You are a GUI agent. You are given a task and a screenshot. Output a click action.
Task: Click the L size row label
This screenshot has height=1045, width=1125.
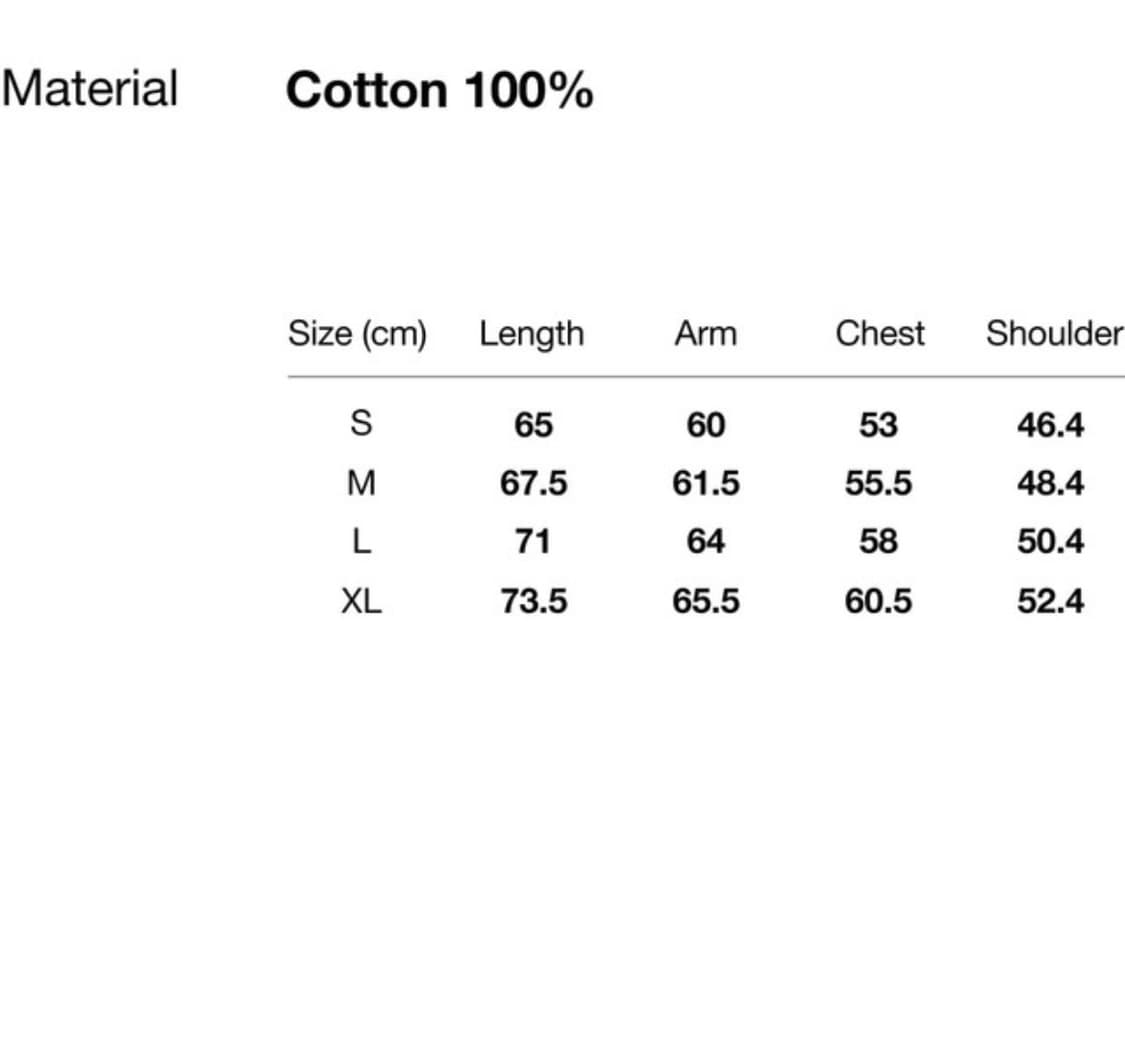pyautogui.click(x=361, y=542)
